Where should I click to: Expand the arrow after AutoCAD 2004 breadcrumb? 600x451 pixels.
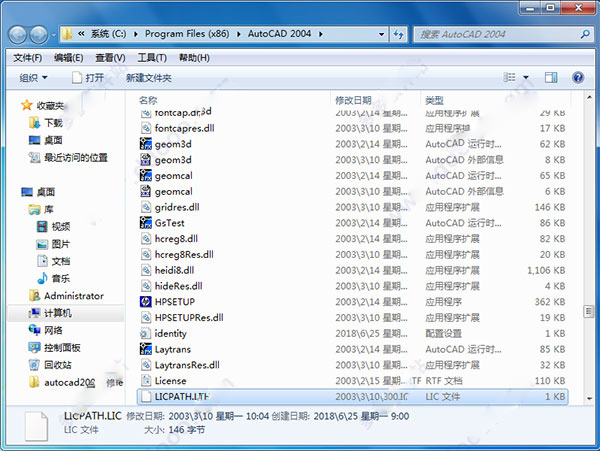click(x=321, y=34)
